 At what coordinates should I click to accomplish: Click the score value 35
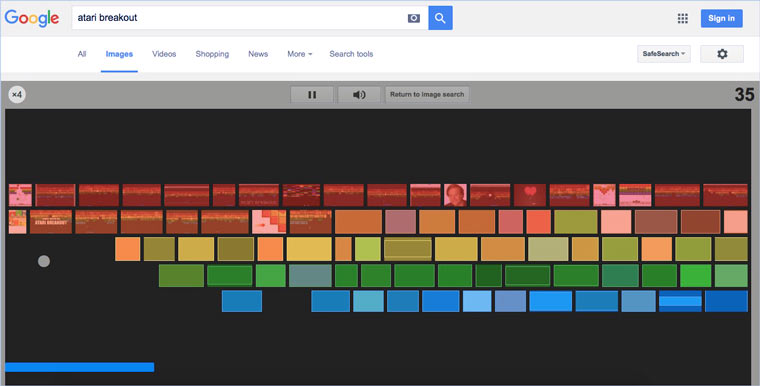click(744, 95)
